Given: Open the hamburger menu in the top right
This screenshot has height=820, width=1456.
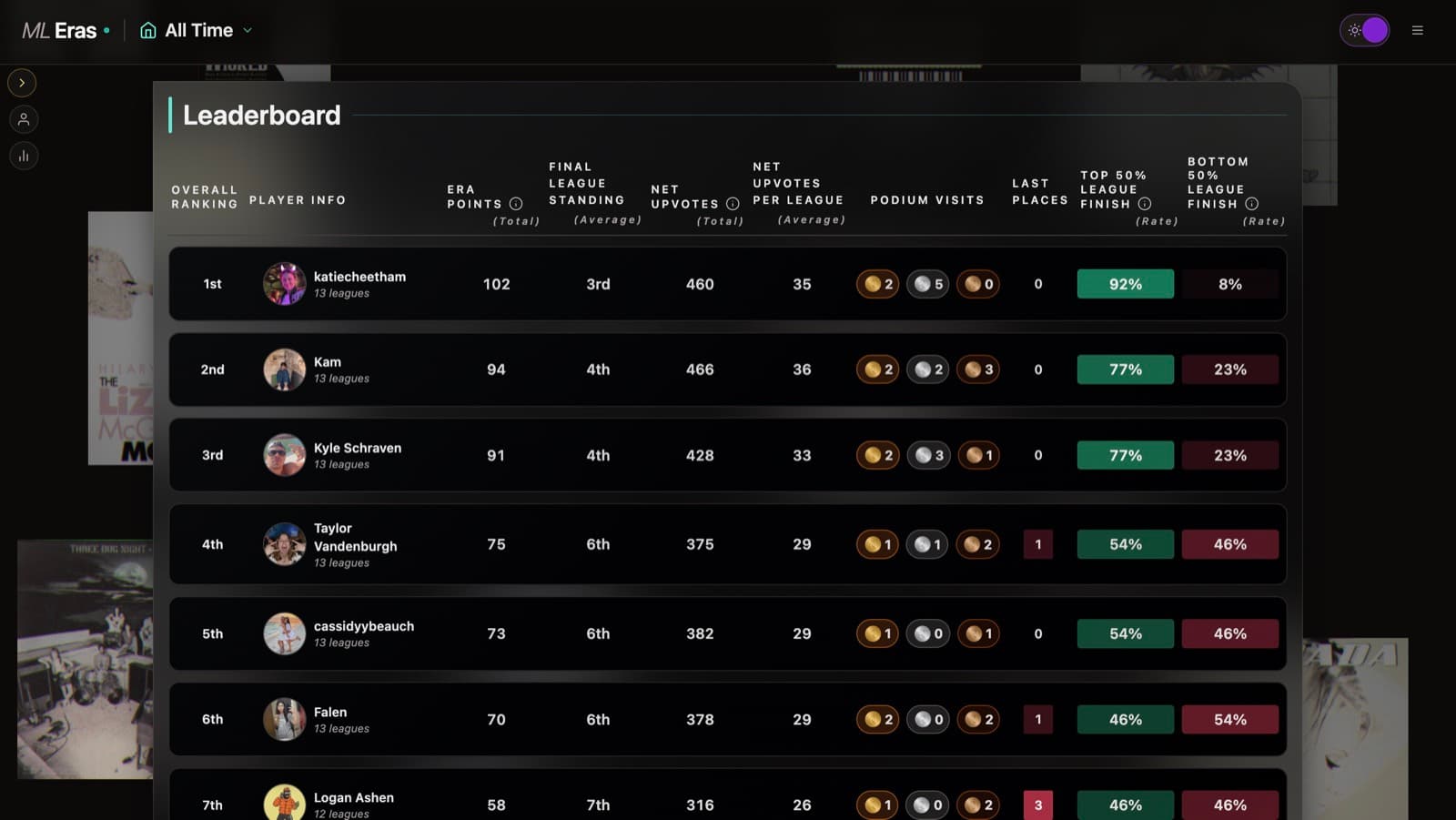Looking at the screenshot, I should point(1417,30).
